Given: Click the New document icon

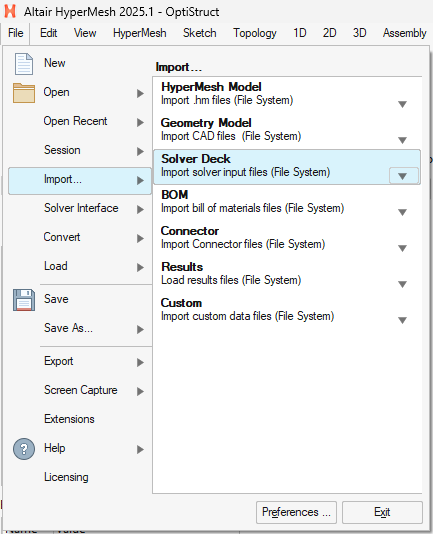Looking at the screenshot, I should tap(24, 64).
